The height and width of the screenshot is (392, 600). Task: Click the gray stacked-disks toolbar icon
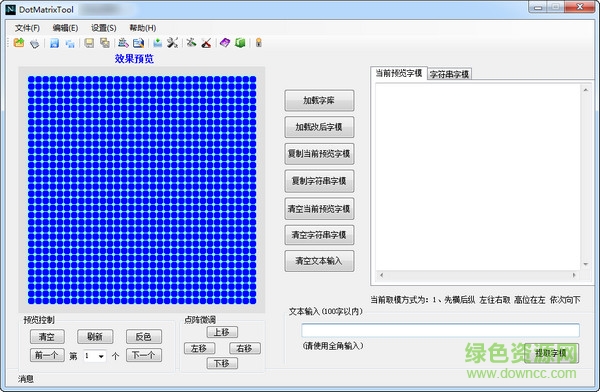click(x=104, y=43)
